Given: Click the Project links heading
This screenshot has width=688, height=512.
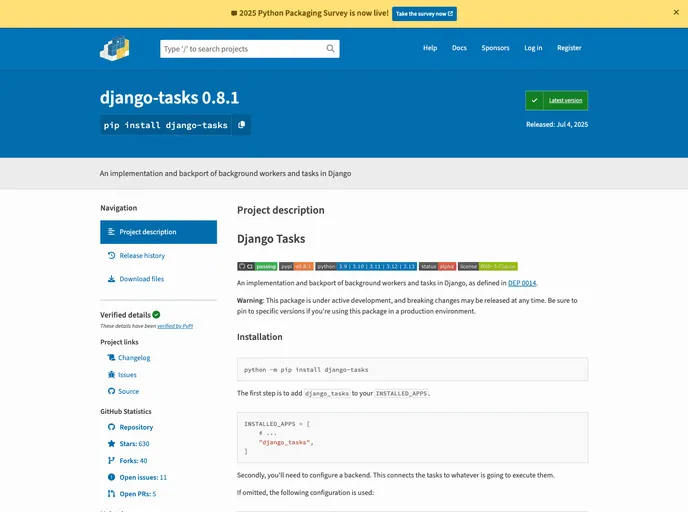Looking at the screenshot, I should [x=119, y=342].
